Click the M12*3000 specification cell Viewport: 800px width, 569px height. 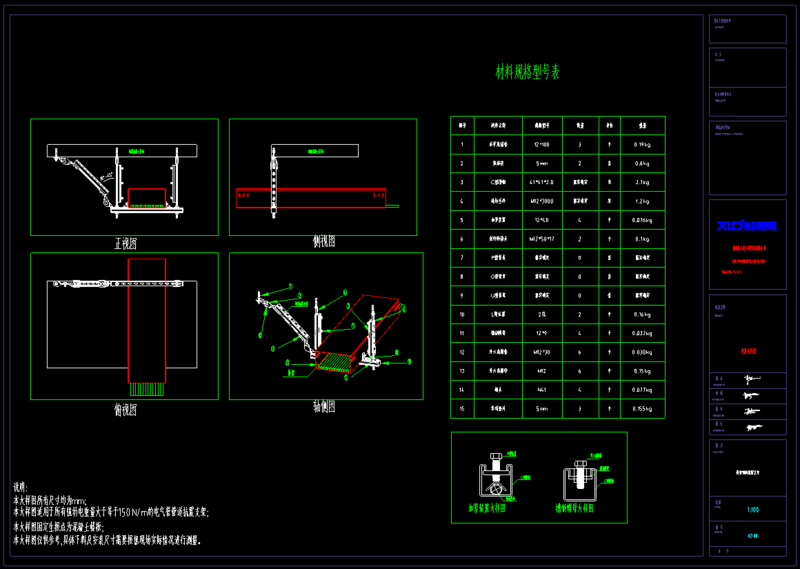(542, 201)
